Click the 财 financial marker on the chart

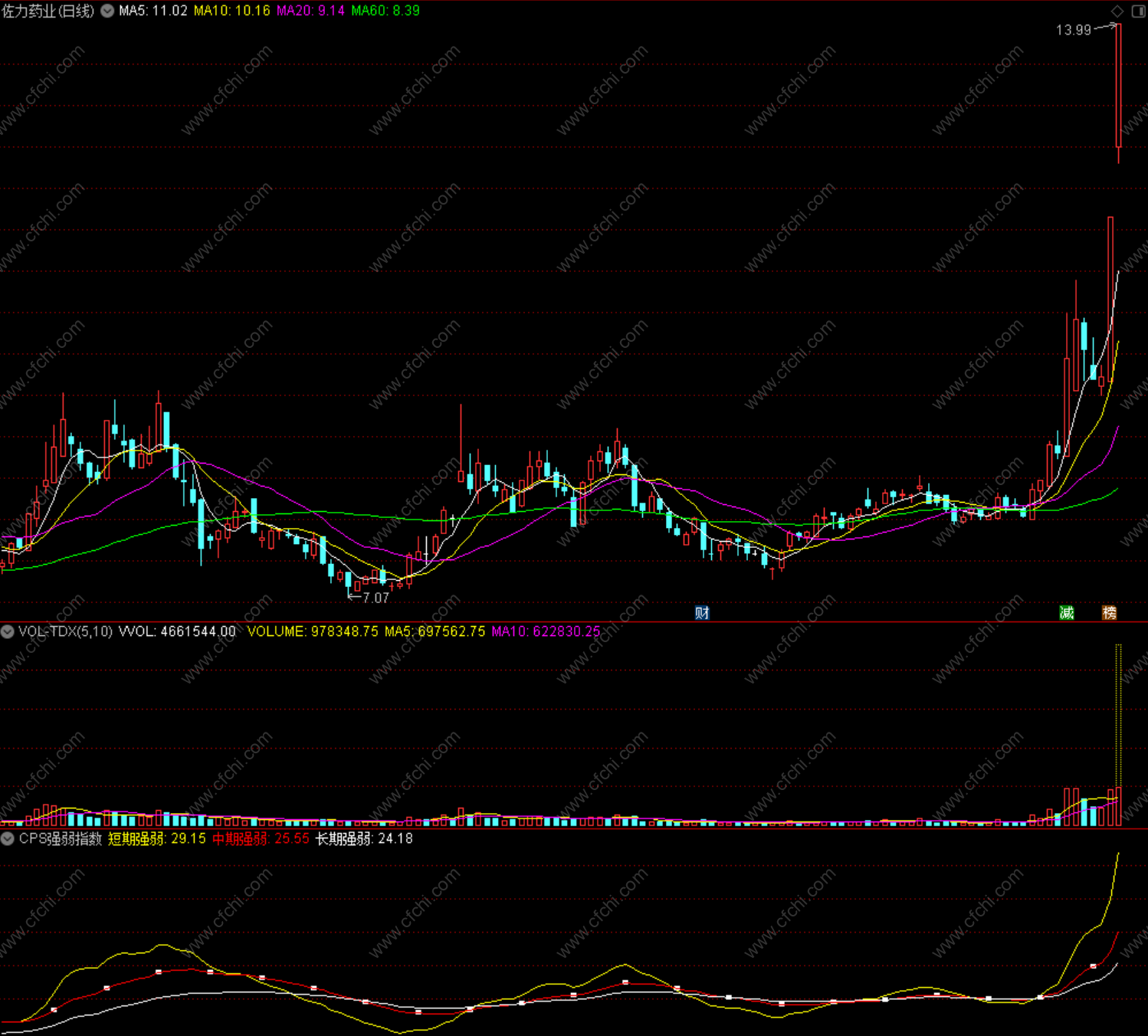click(702, 612)
